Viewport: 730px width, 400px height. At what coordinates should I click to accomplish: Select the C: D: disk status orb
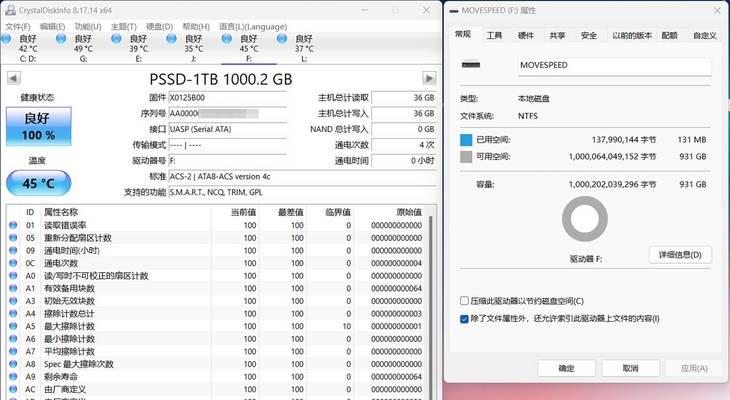[x=7, y=39]
